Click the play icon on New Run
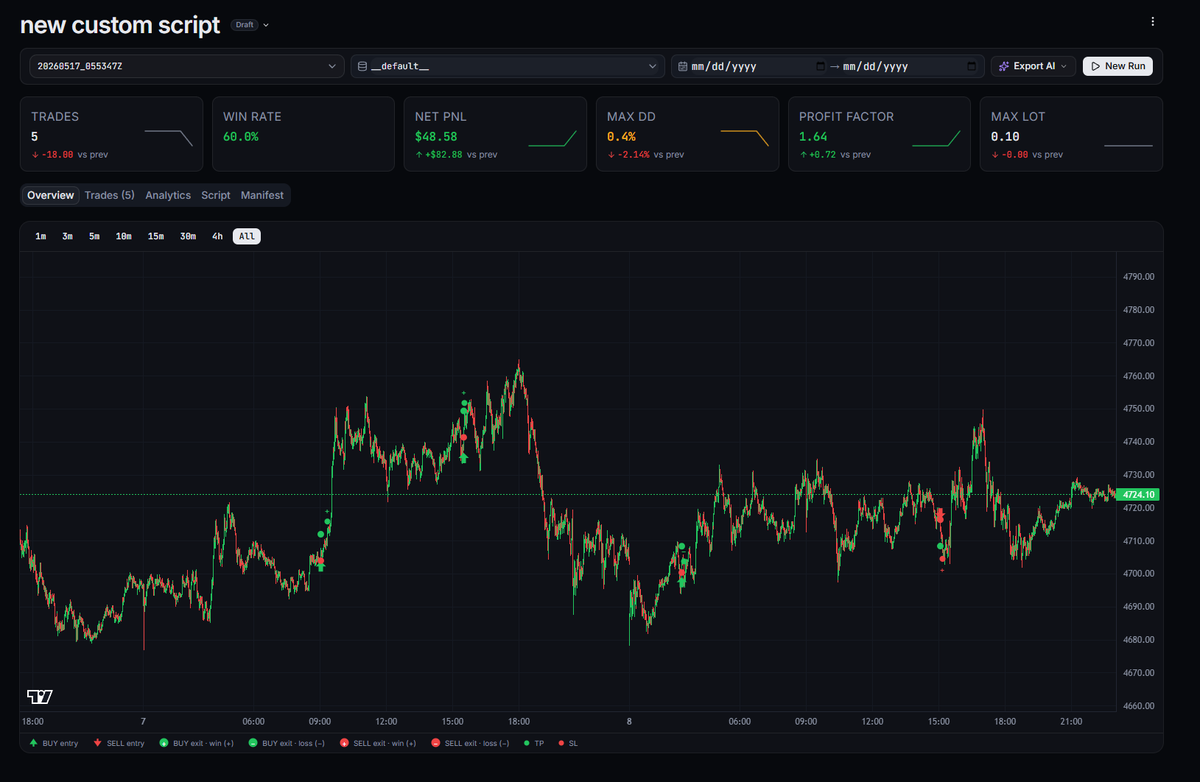 tap(1095, 66)
